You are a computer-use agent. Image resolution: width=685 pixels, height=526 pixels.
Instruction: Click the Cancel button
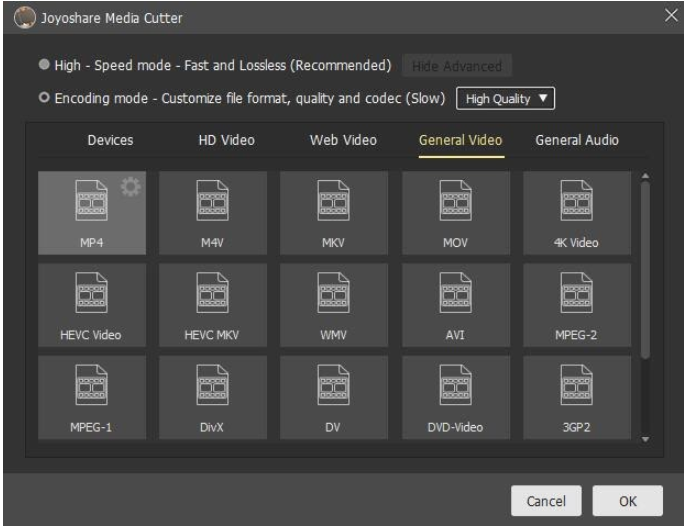click(546, 501)
